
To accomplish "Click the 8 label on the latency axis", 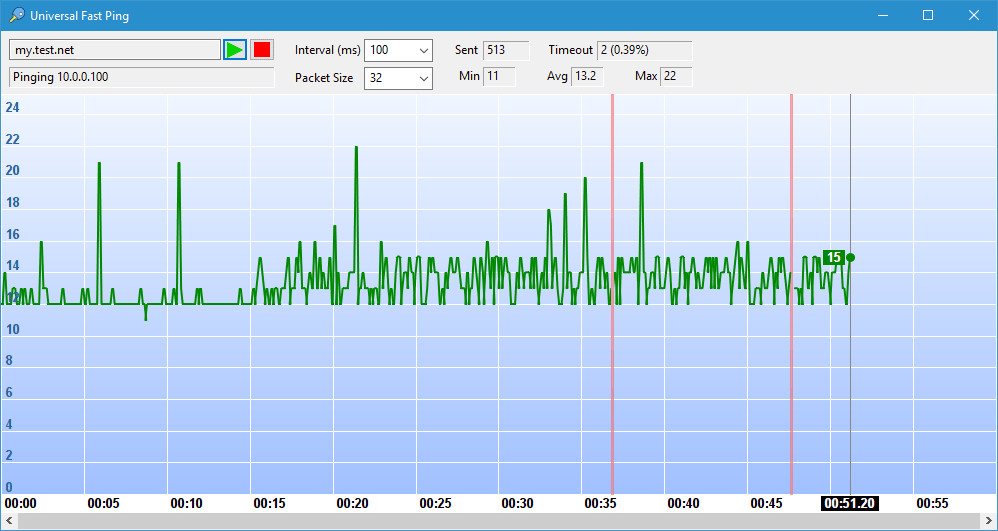I will point(9,361).
